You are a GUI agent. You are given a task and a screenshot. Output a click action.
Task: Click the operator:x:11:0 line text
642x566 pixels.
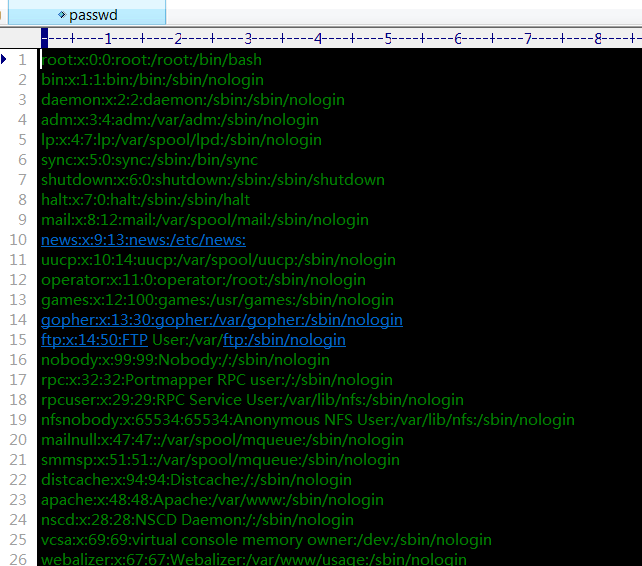pos(203,280)
